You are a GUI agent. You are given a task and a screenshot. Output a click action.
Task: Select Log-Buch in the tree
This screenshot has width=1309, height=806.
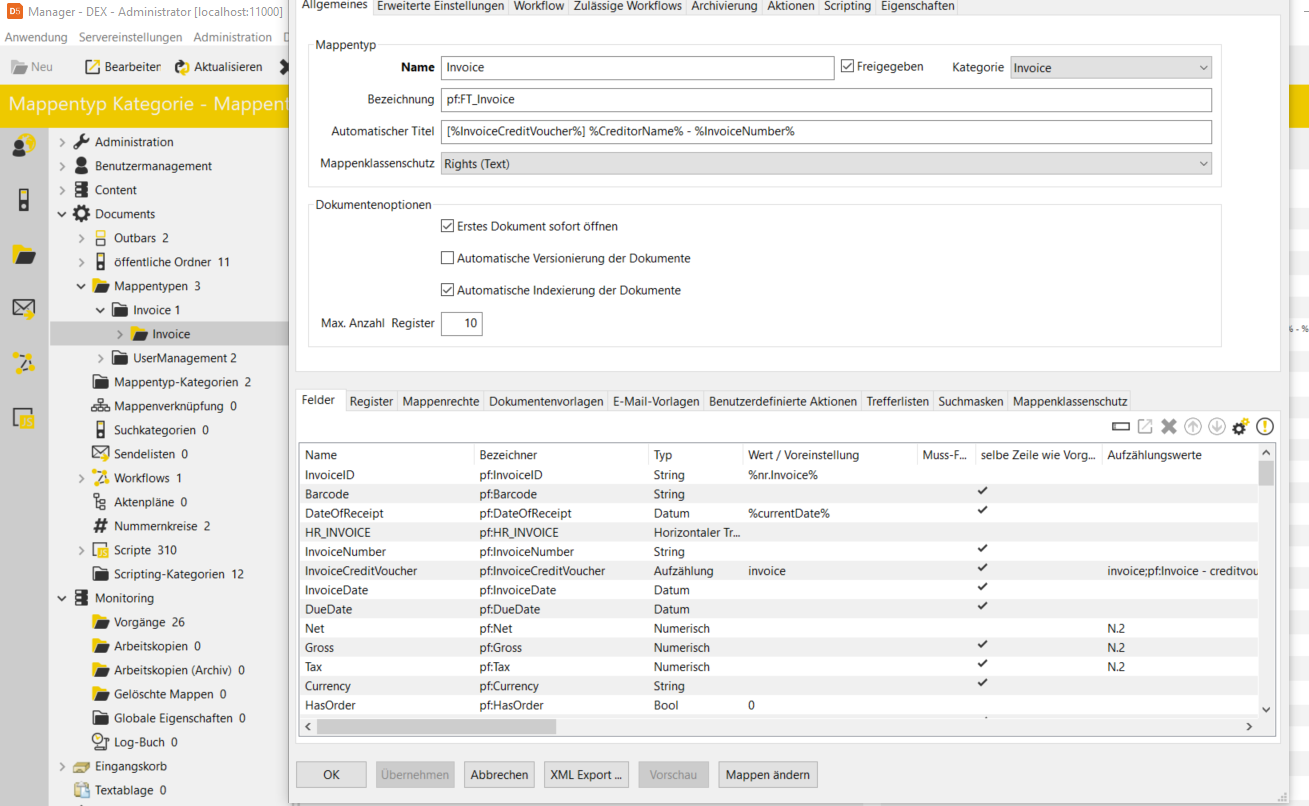click(145, 742)
